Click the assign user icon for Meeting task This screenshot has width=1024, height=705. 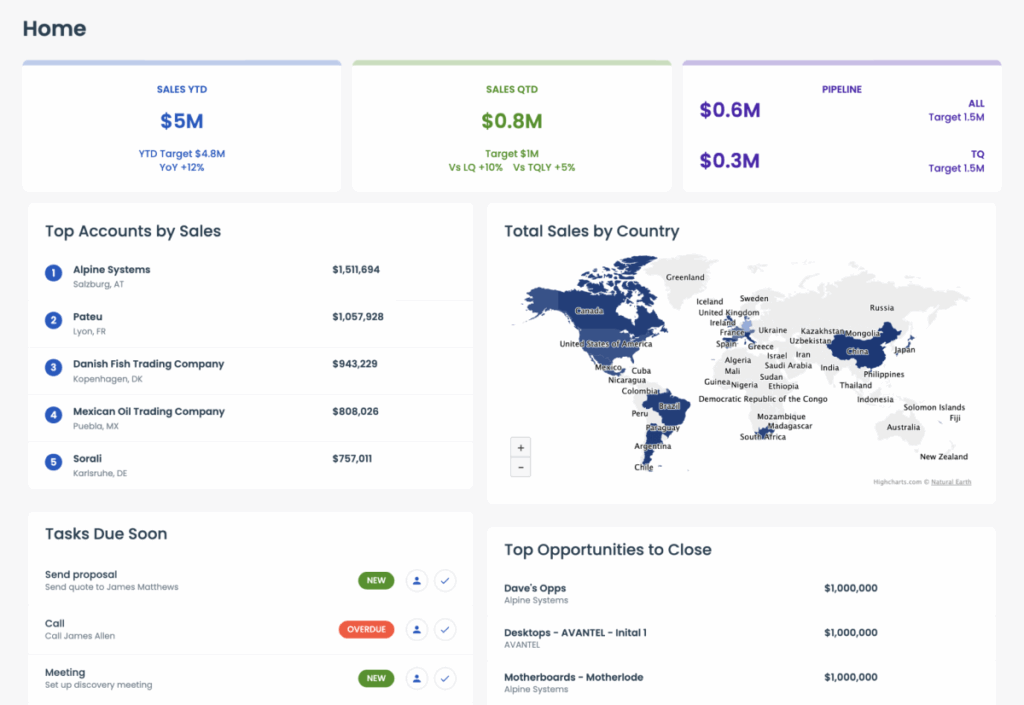click(417, 678)
